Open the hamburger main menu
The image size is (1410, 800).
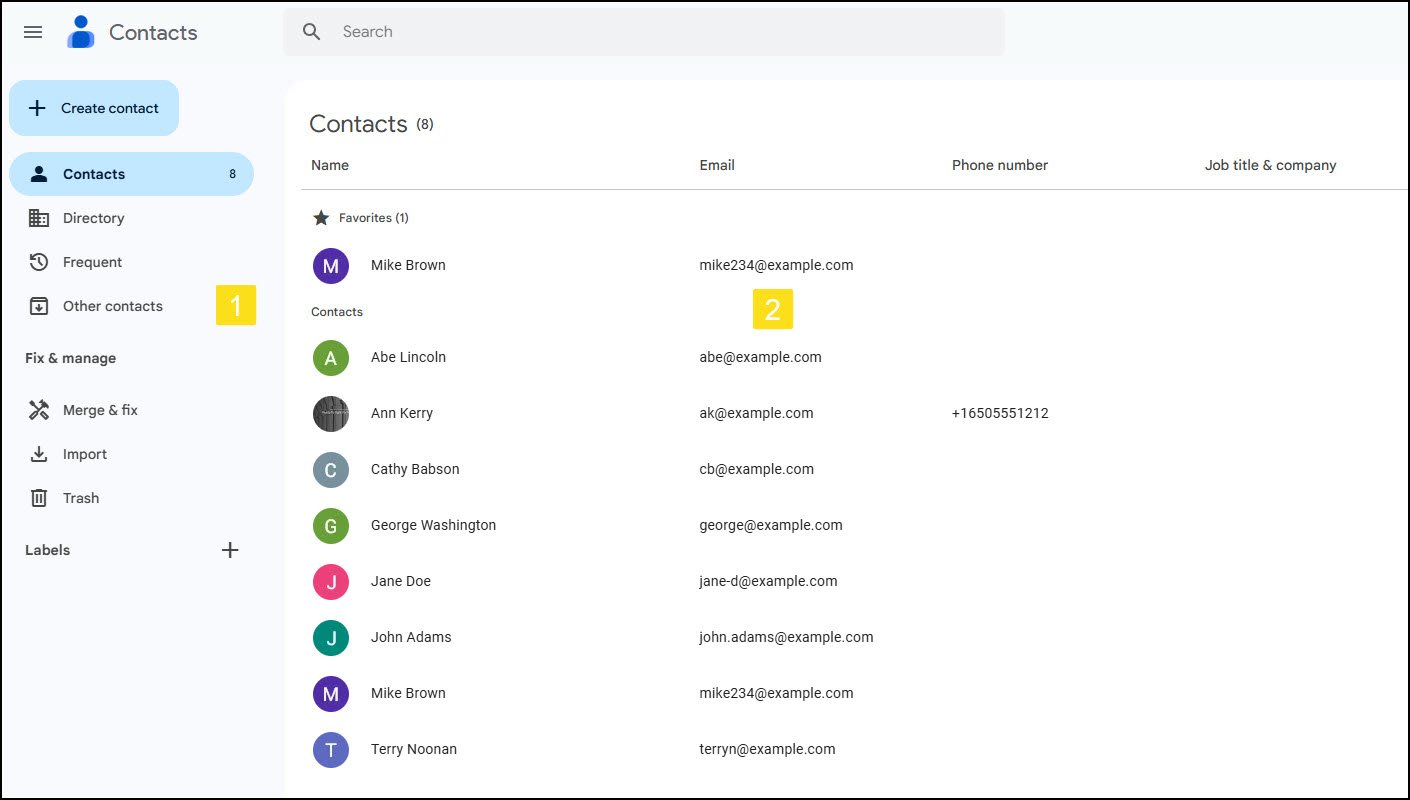33,32
